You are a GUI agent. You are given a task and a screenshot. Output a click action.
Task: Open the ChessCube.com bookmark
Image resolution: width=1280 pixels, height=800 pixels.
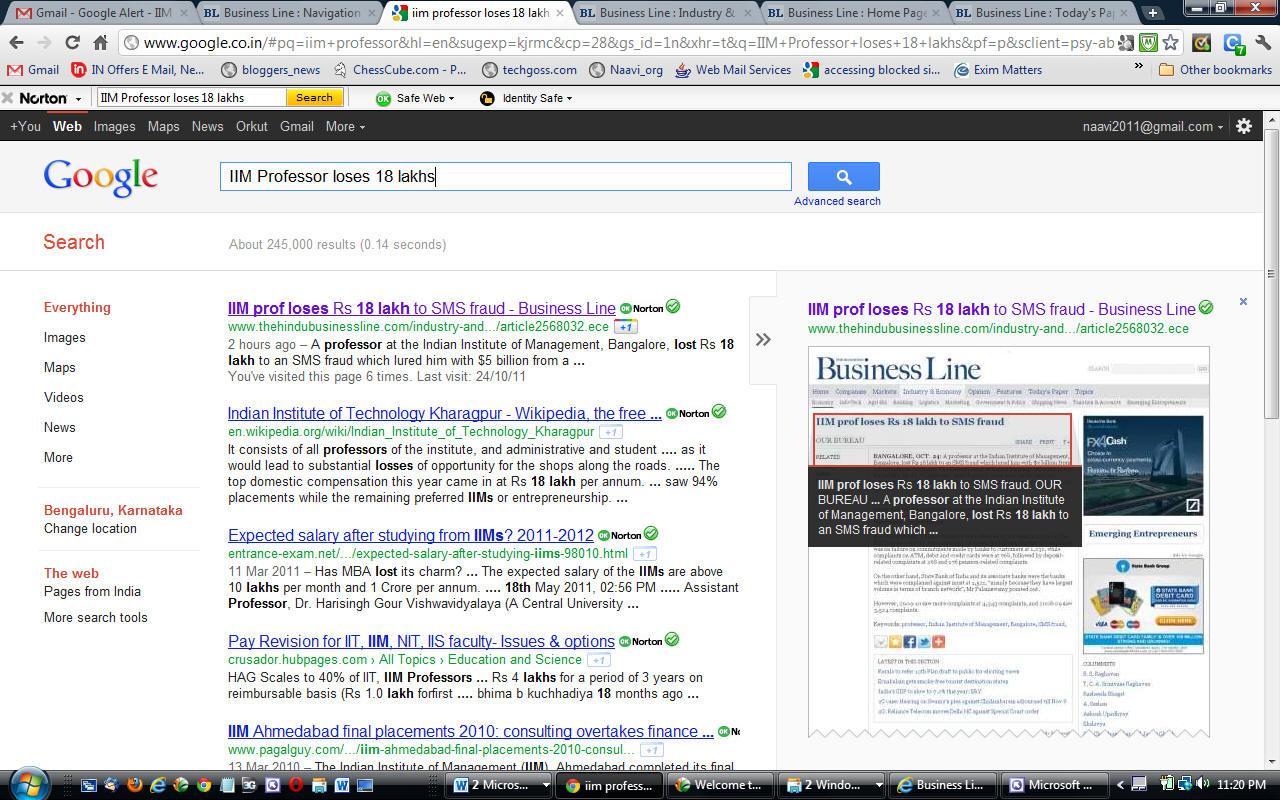pyautogui.click(x=400, y=70)
